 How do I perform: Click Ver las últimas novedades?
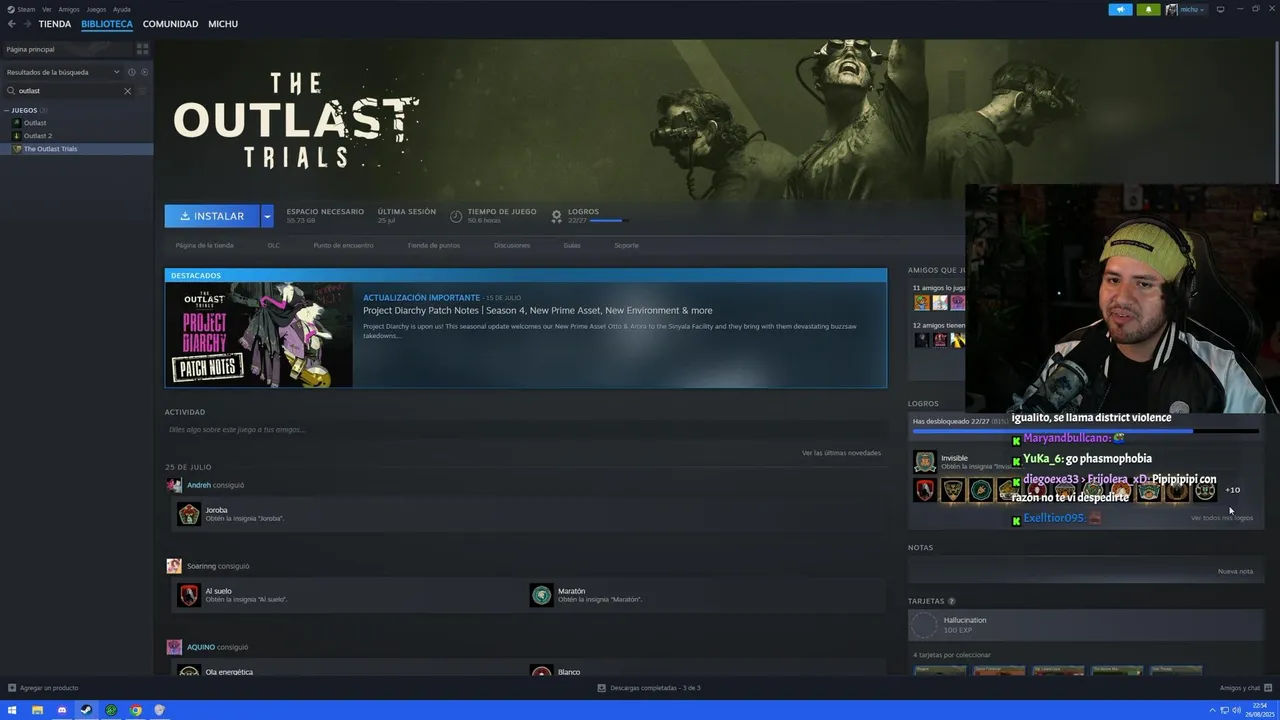(x=841, y=453)
